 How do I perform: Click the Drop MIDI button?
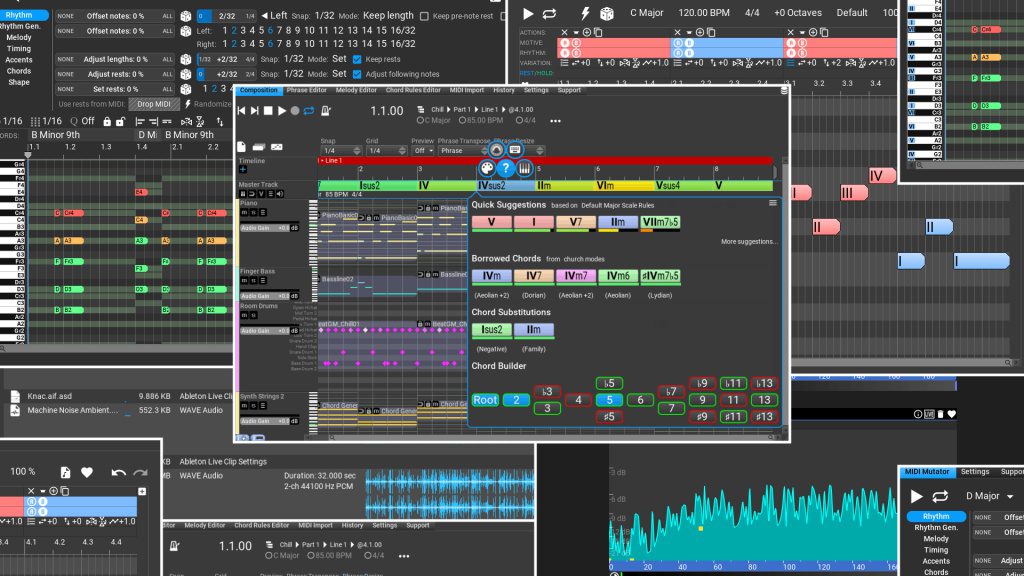tap(154, 104)
